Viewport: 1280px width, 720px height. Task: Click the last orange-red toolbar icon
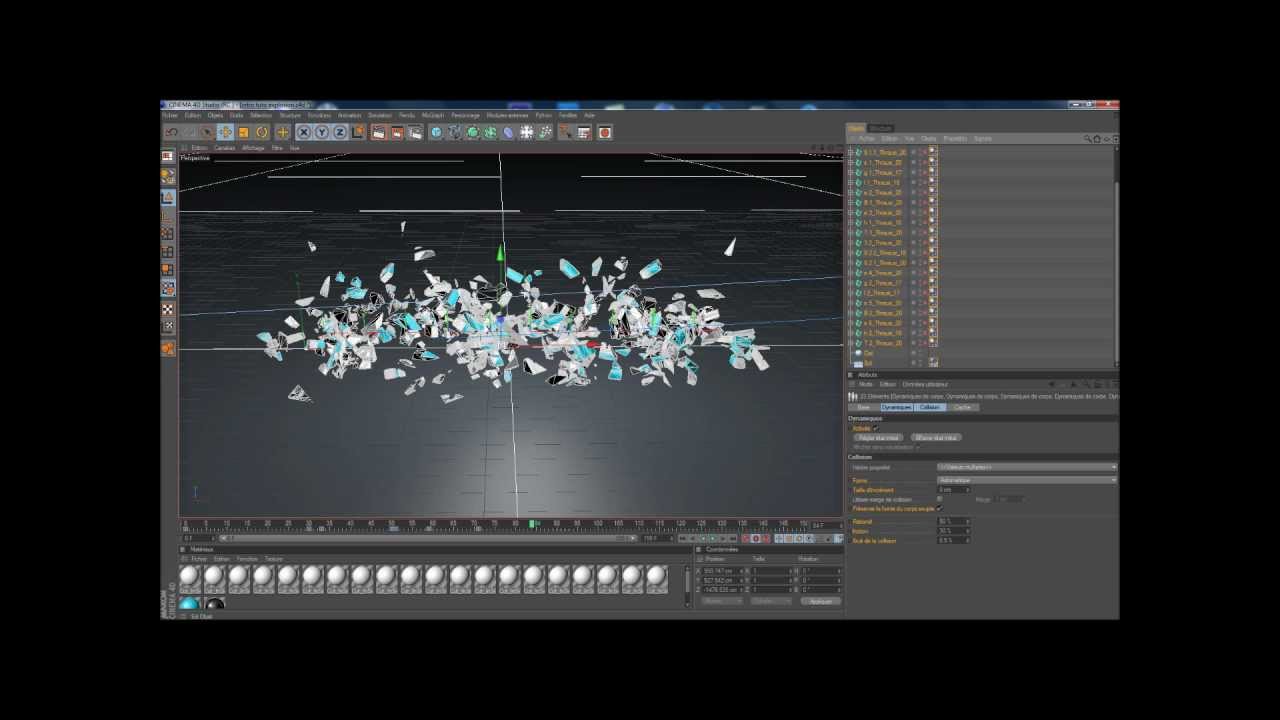coord(605,132)
